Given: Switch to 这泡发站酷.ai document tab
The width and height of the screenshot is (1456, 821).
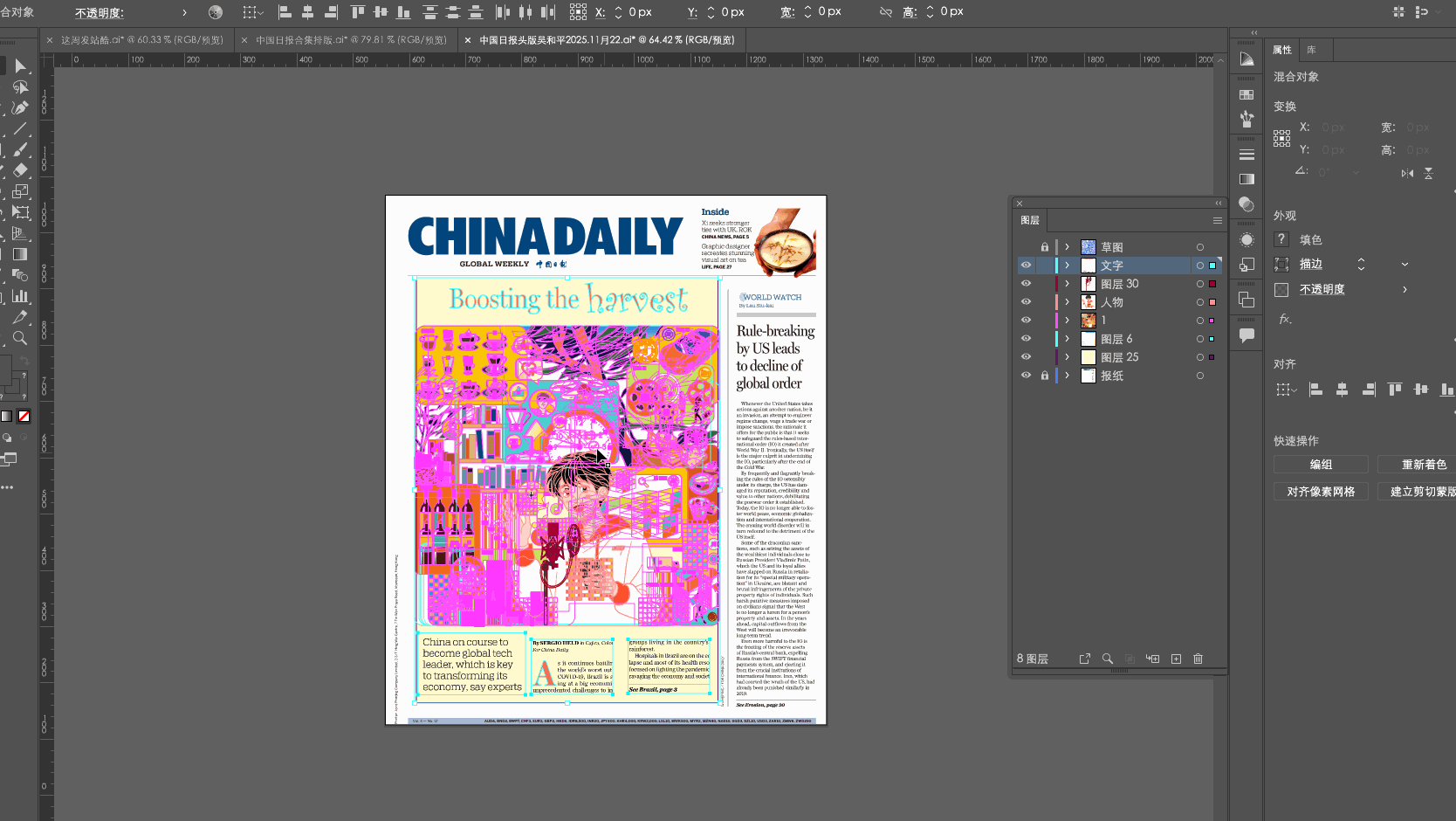Looking at the screenshot, I should [142, 40].
